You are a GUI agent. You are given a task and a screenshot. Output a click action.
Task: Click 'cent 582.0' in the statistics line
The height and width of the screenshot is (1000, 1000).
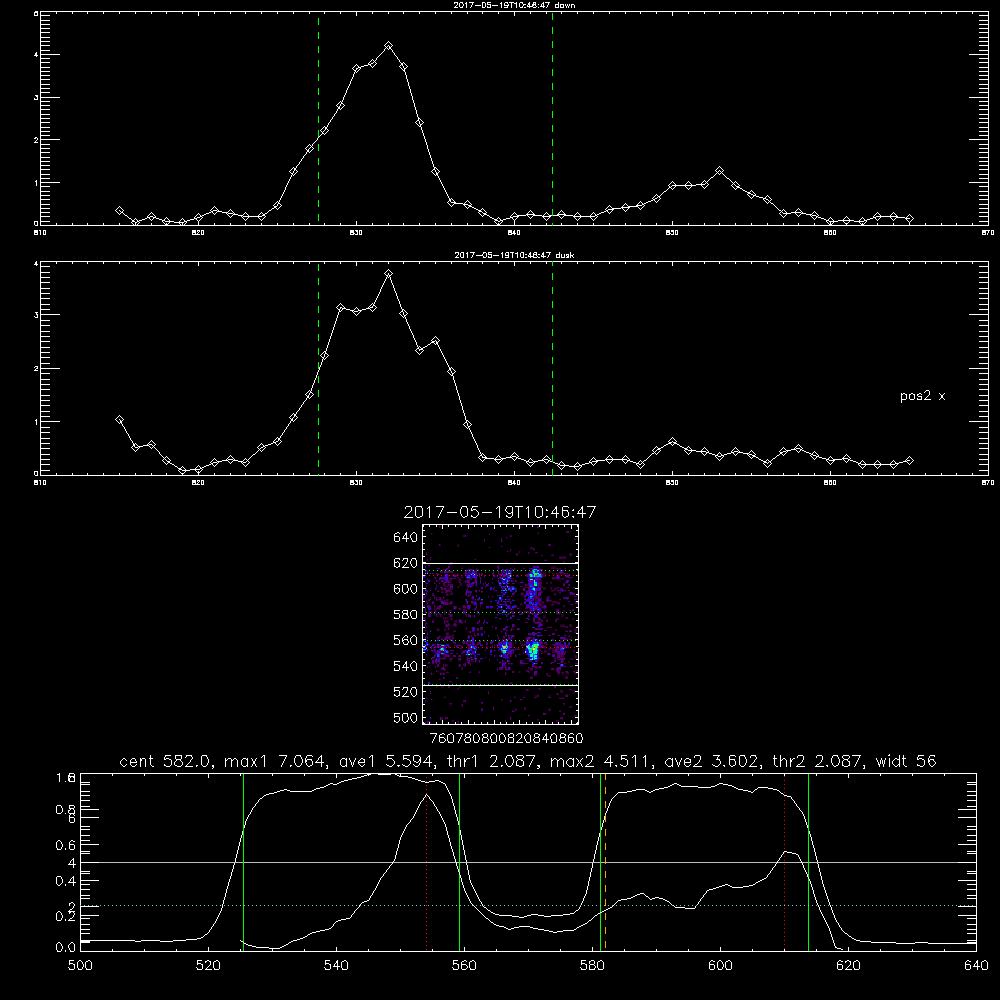165,761
